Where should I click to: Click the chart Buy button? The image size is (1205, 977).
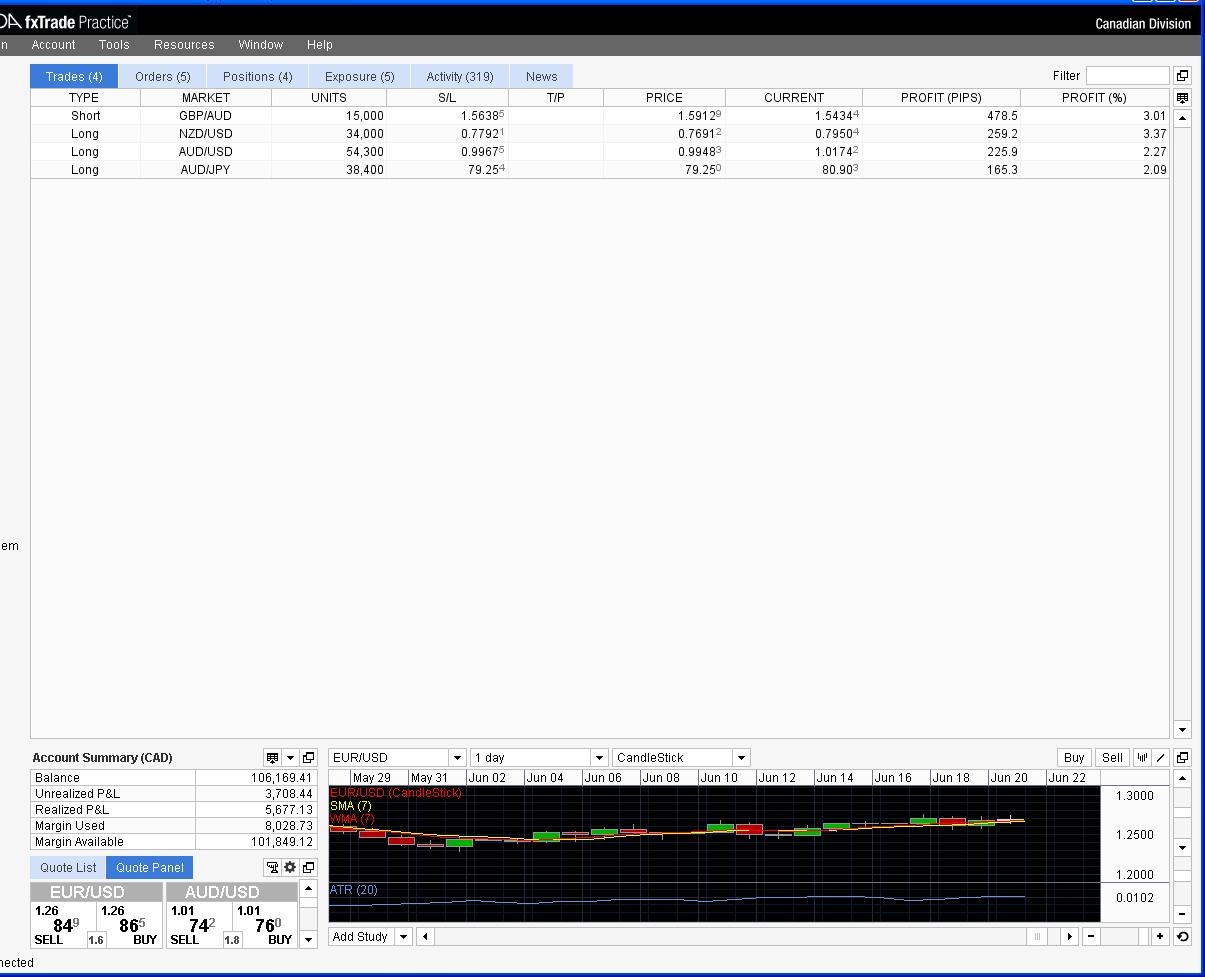pyautogui.click(x=1074, y=758)
